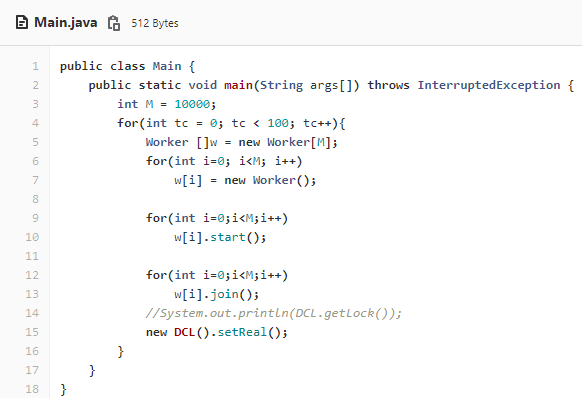Click the red DCL class name on line 15
The image size is (582, 398).
[185, 332]
